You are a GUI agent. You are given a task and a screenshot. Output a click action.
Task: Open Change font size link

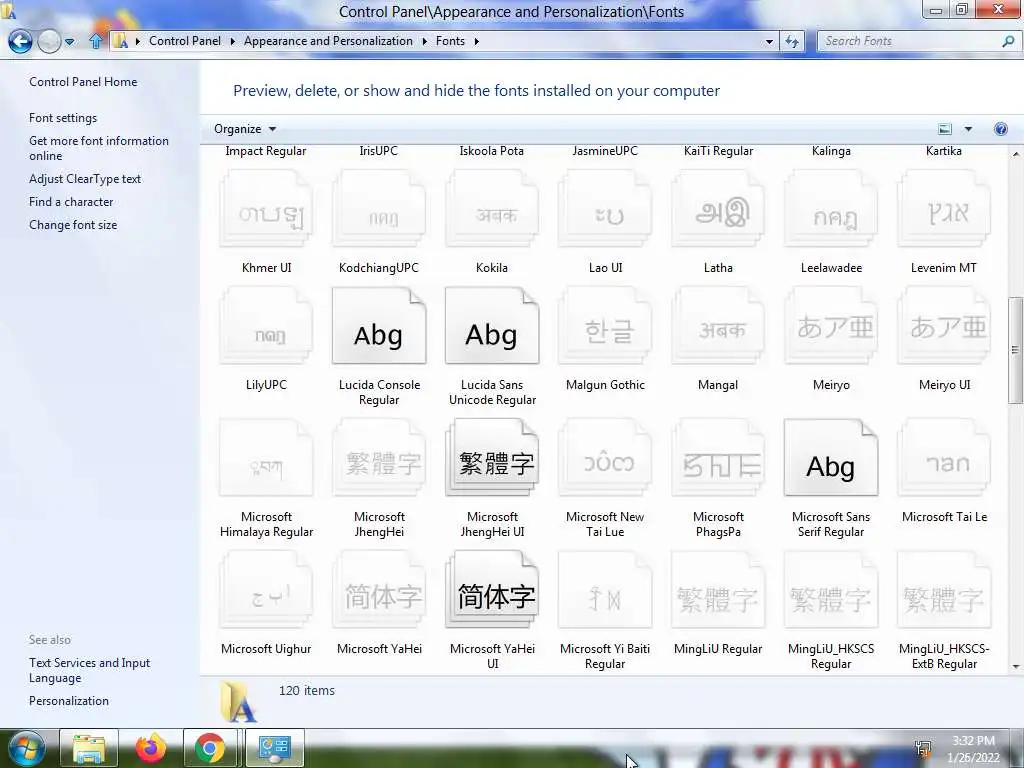[x=73, y=225]
